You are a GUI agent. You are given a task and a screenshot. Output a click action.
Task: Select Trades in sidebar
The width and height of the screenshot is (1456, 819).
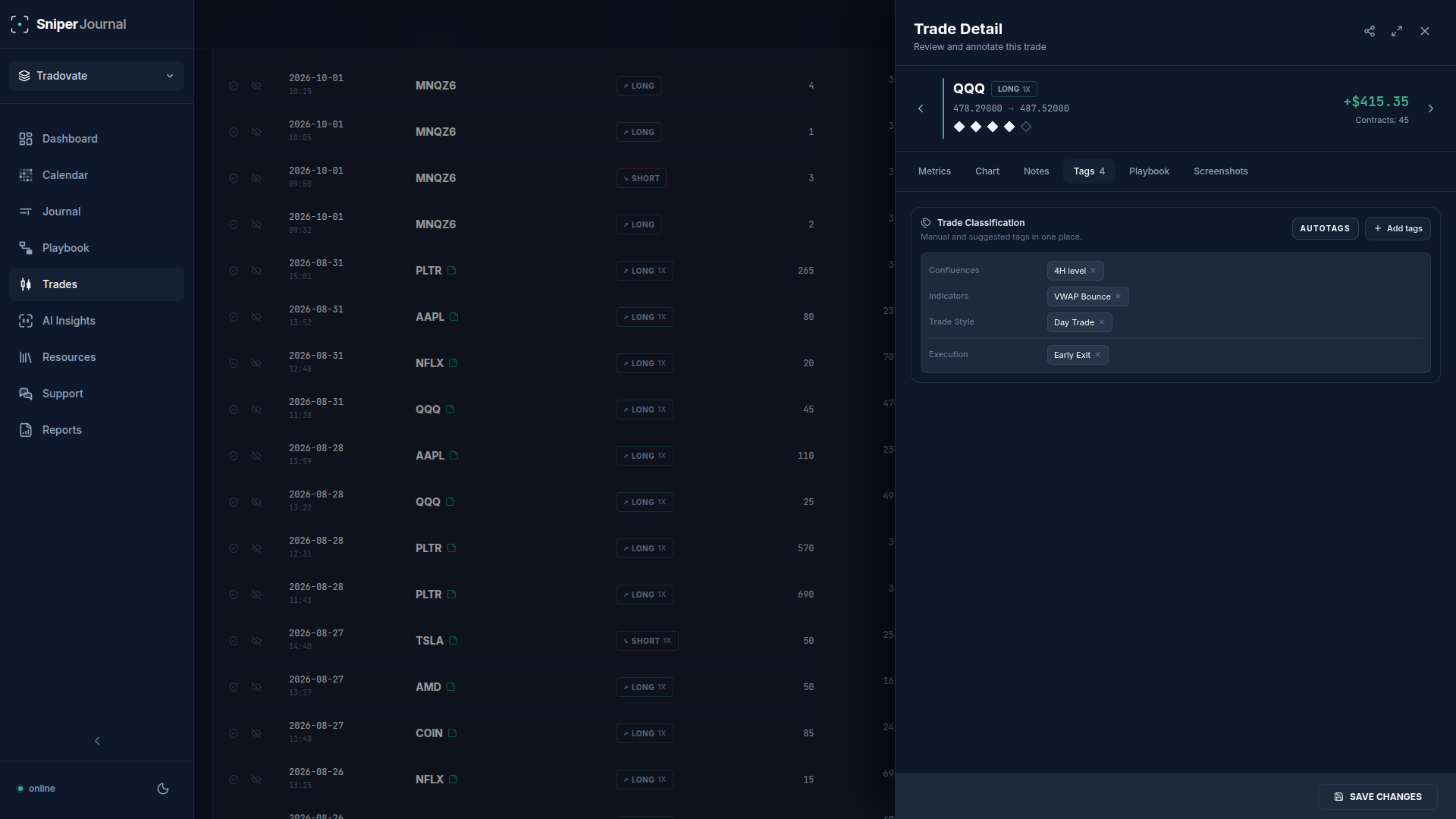pyautogui.click(x=96, y=284)
